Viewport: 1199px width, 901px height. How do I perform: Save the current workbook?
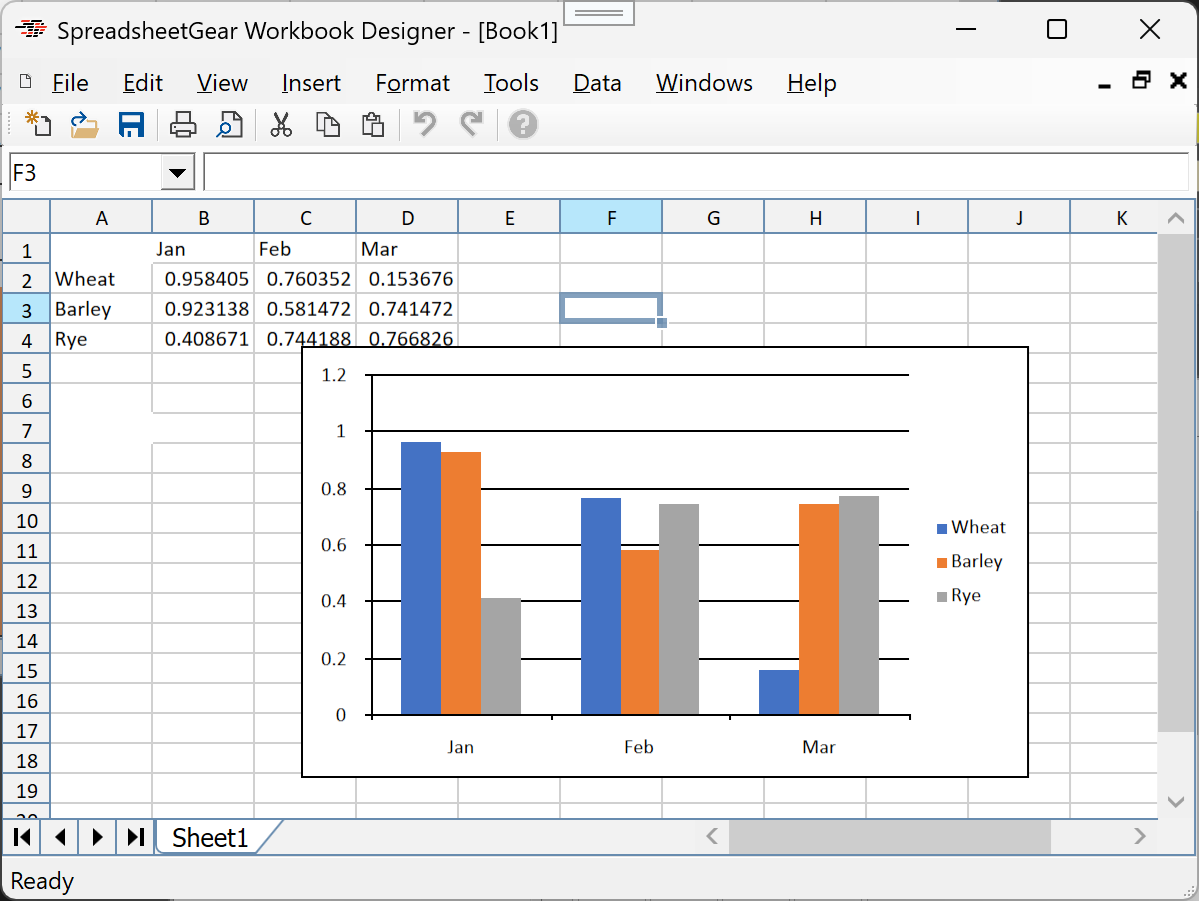[131, 124]
